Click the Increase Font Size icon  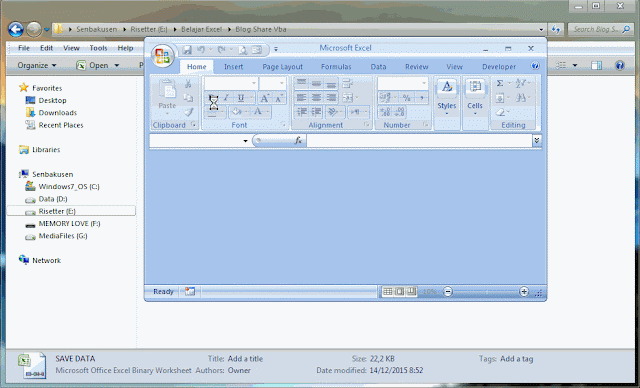[x=264, y=98]
